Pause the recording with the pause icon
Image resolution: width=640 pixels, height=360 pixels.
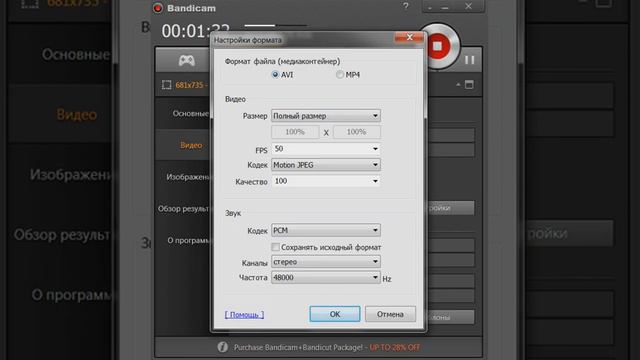[469, 60]
